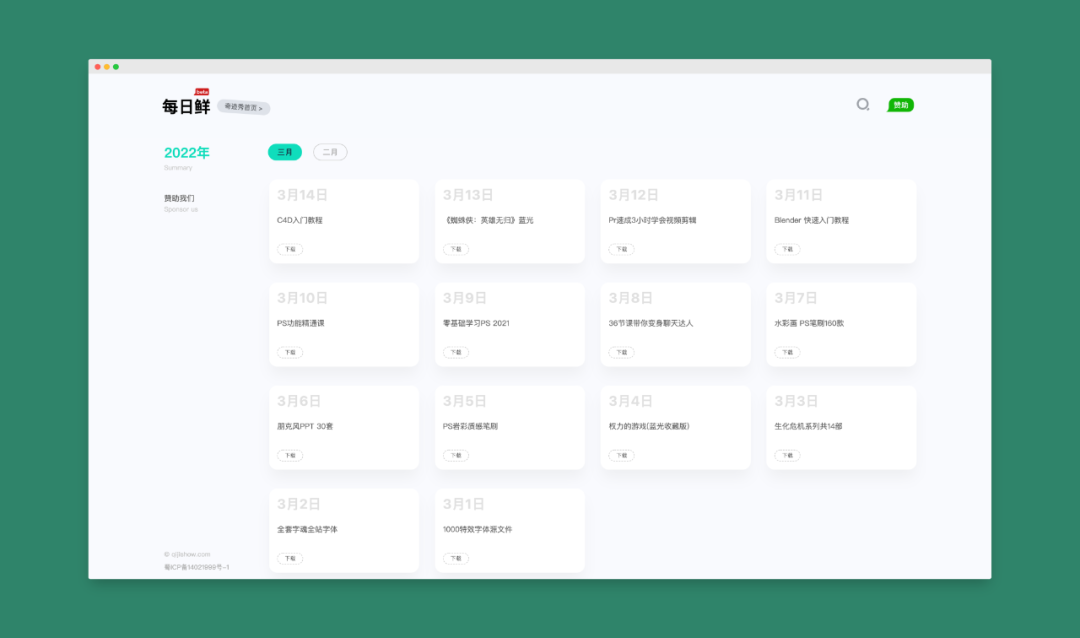Screen dimensions: 1080x638
Task: Open the C4D入门教程 title
Action: point(300,220)
